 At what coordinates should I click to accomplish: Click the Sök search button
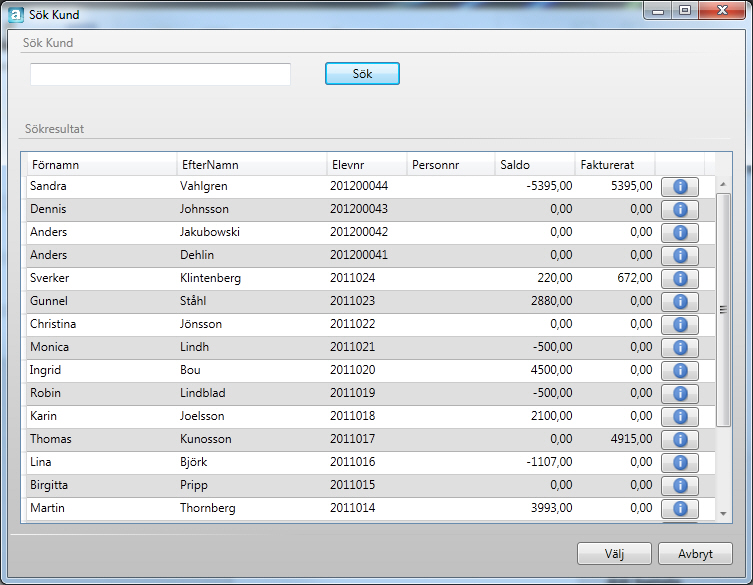tap(362, 73)
